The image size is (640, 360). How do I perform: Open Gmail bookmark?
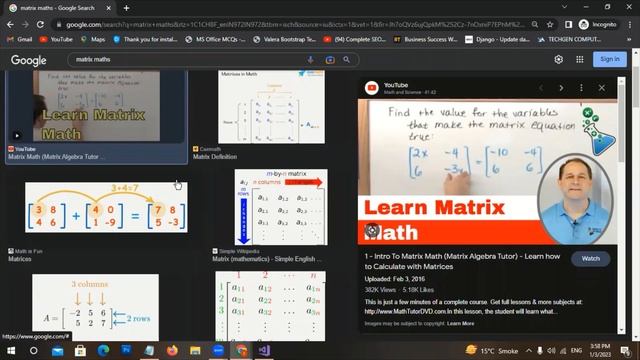pyautogui.click(x=20, y=40)
